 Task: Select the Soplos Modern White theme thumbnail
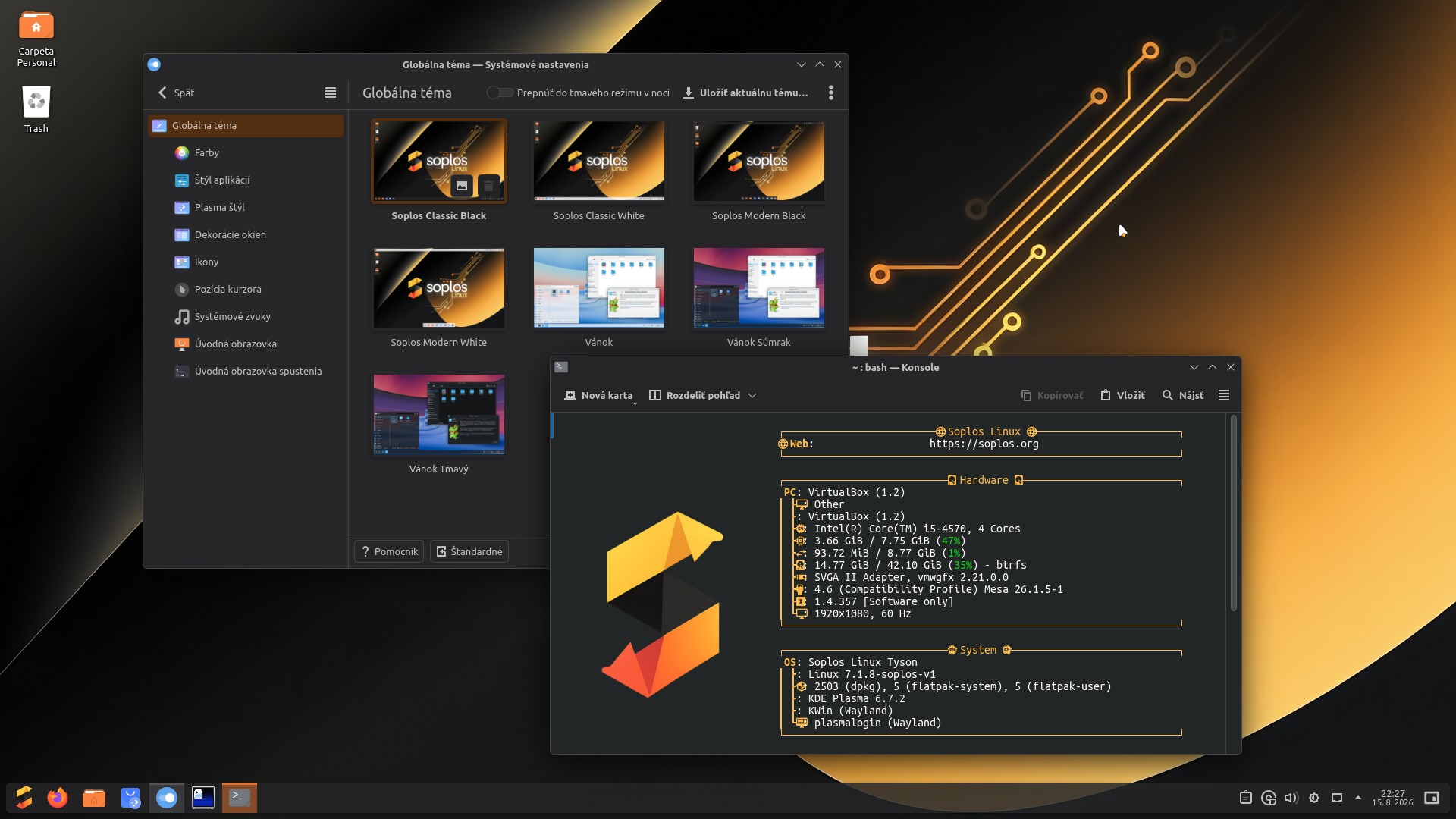(439, 287)
